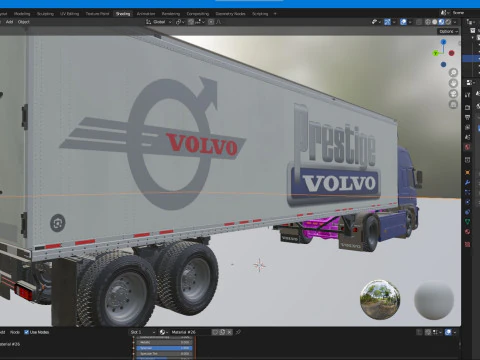Toggle the viewport overlays button
The width and height of the screenshot is (480, 360).
(403, 22)
